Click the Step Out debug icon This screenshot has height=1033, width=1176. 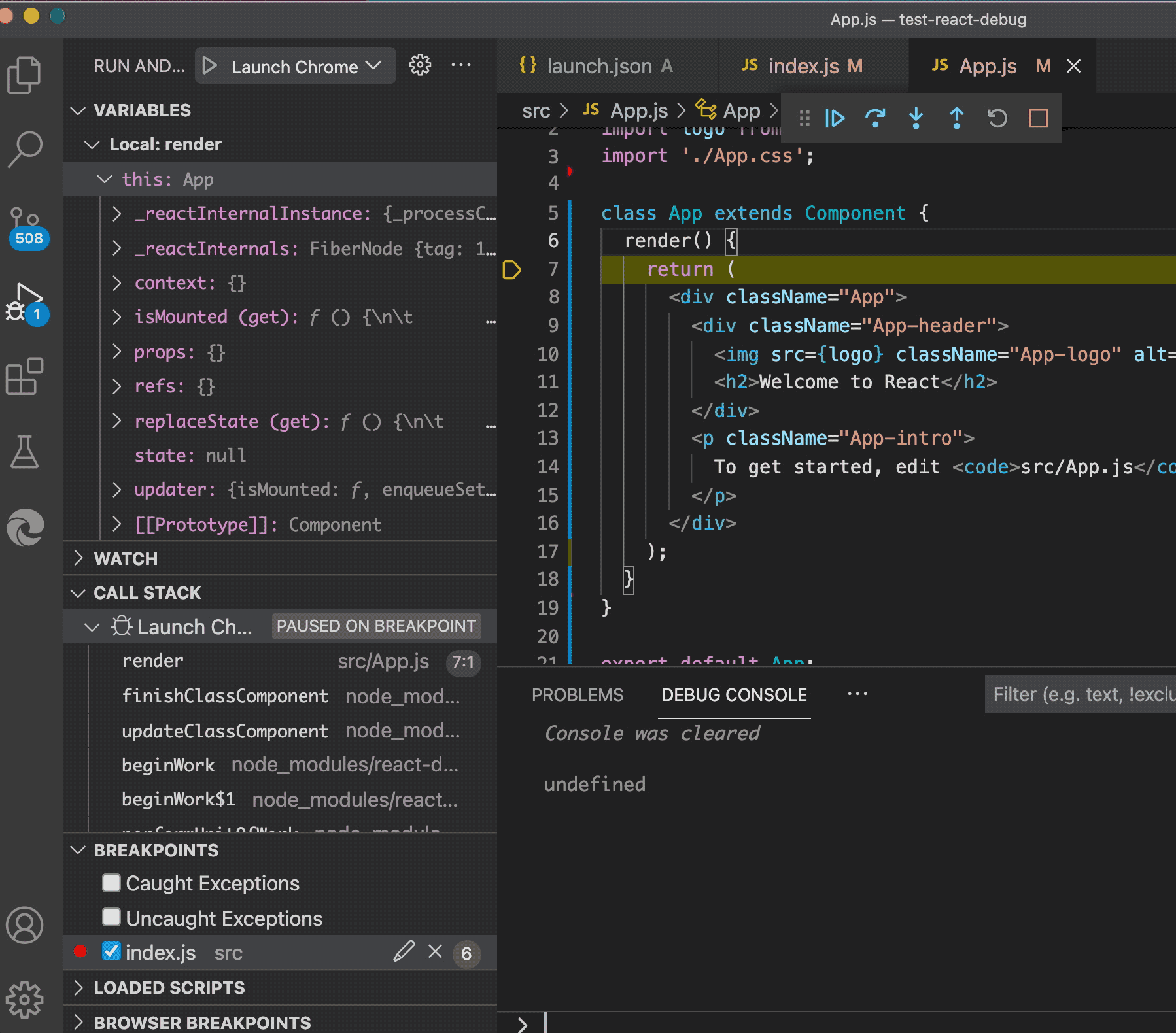point(956,118)
